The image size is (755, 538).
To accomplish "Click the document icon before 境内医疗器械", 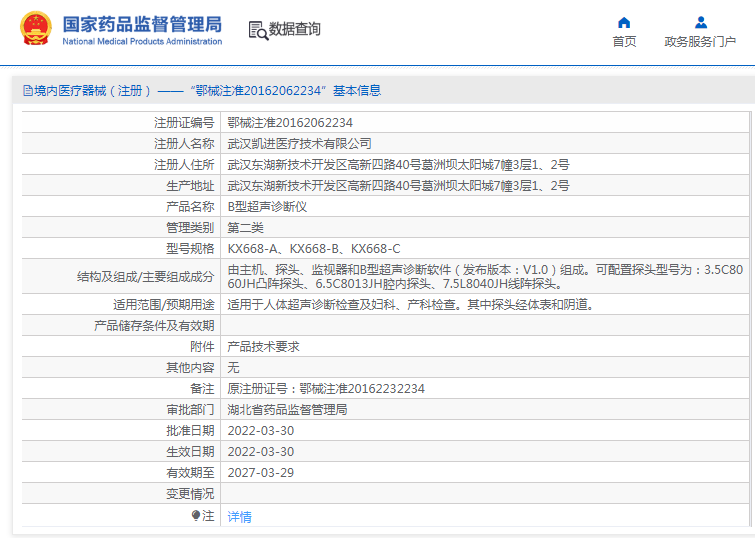I will point(27,90).
